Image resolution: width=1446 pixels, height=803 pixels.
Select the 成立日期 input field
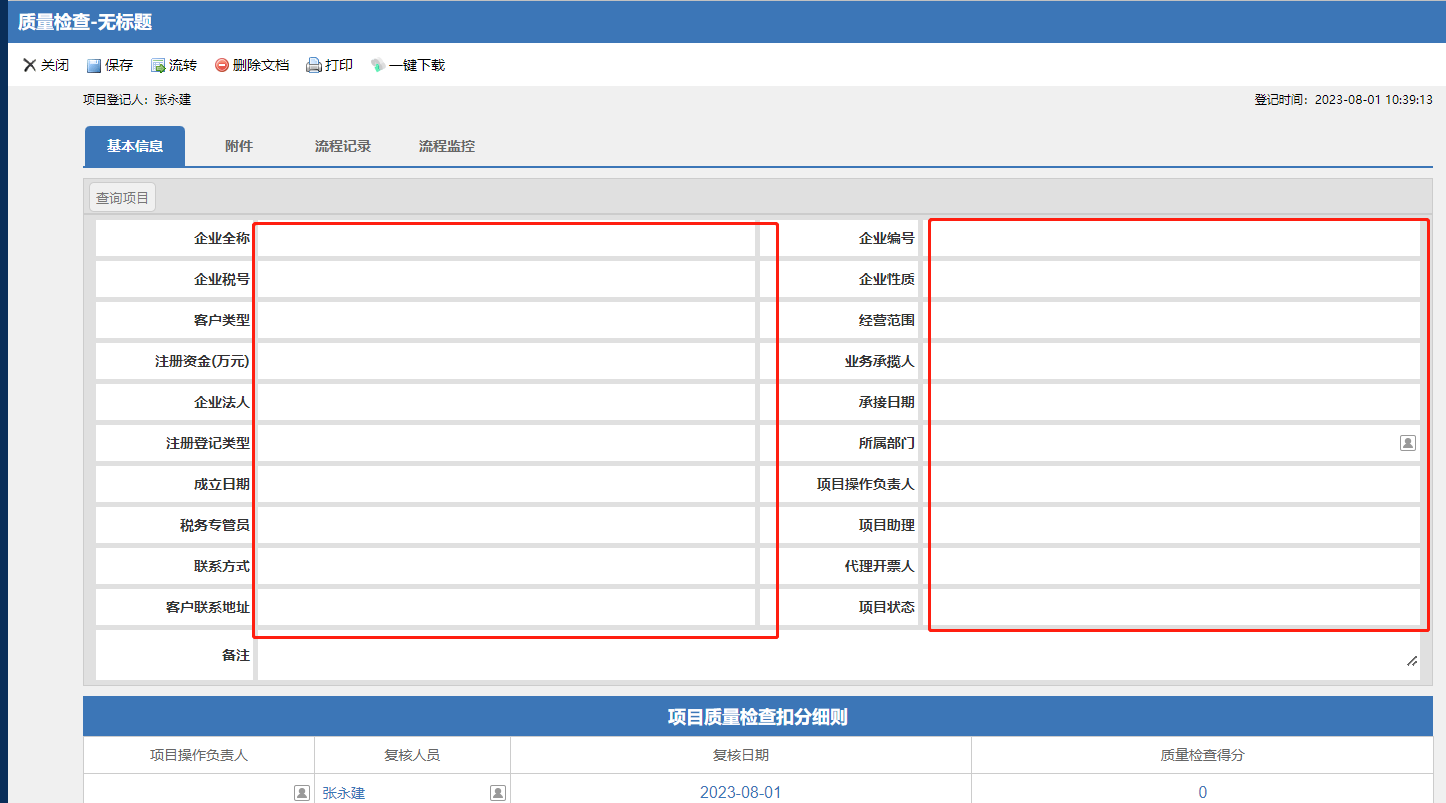click(x=506, y=484)
